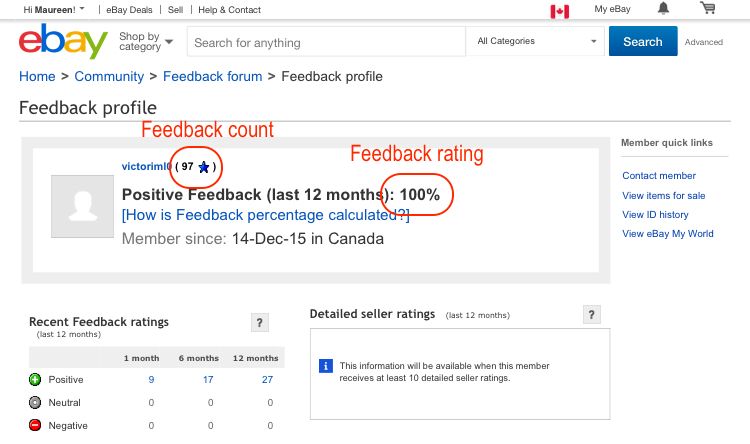
Task: Click the blue feedback star icon
Action: click(204, 167)
